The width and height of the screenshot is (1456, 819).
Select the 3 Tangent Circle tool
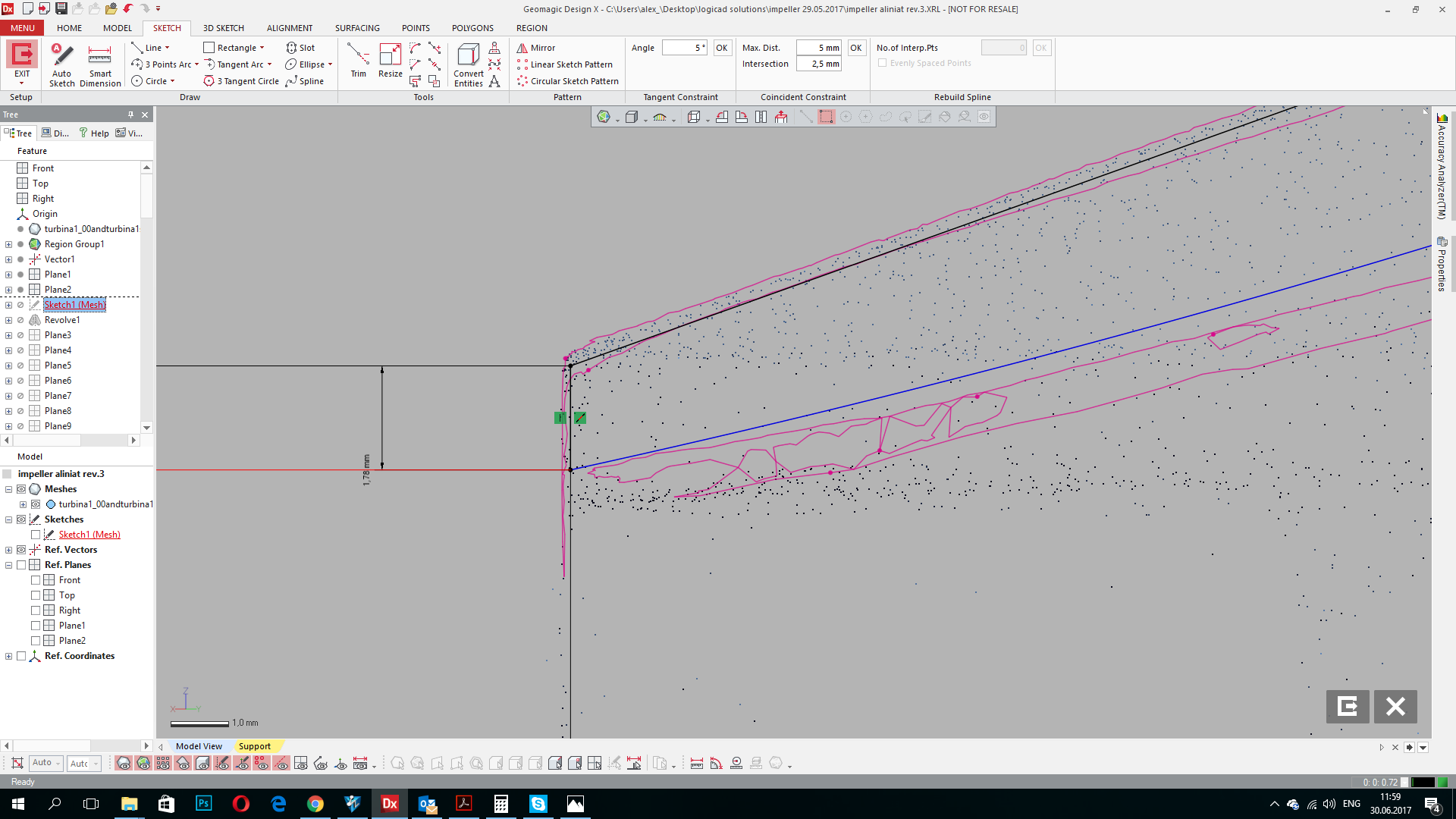[241, 81]
